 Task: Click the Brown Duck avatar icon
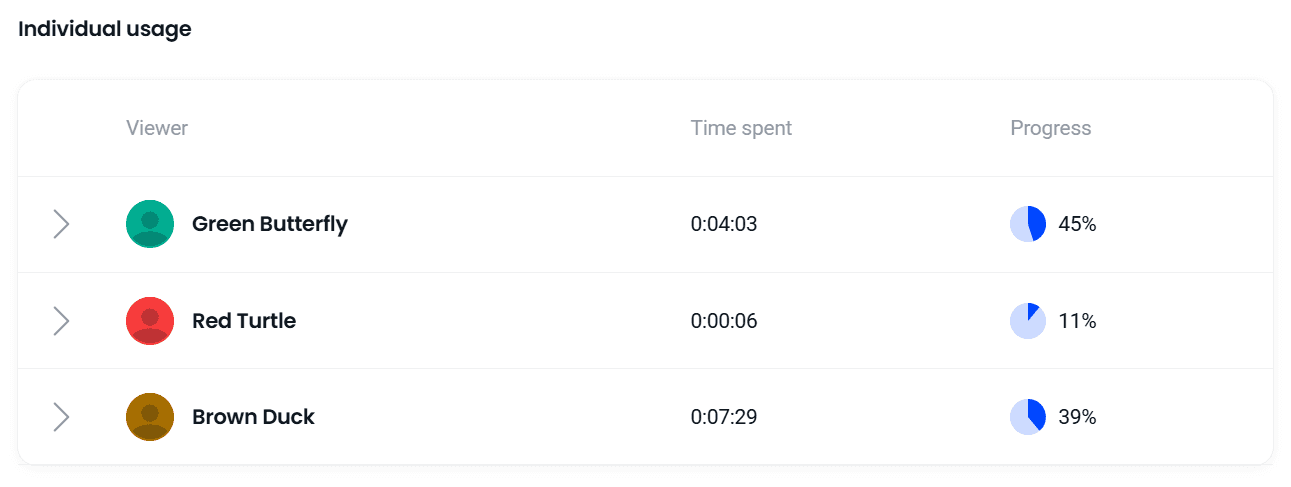(150, 417)
